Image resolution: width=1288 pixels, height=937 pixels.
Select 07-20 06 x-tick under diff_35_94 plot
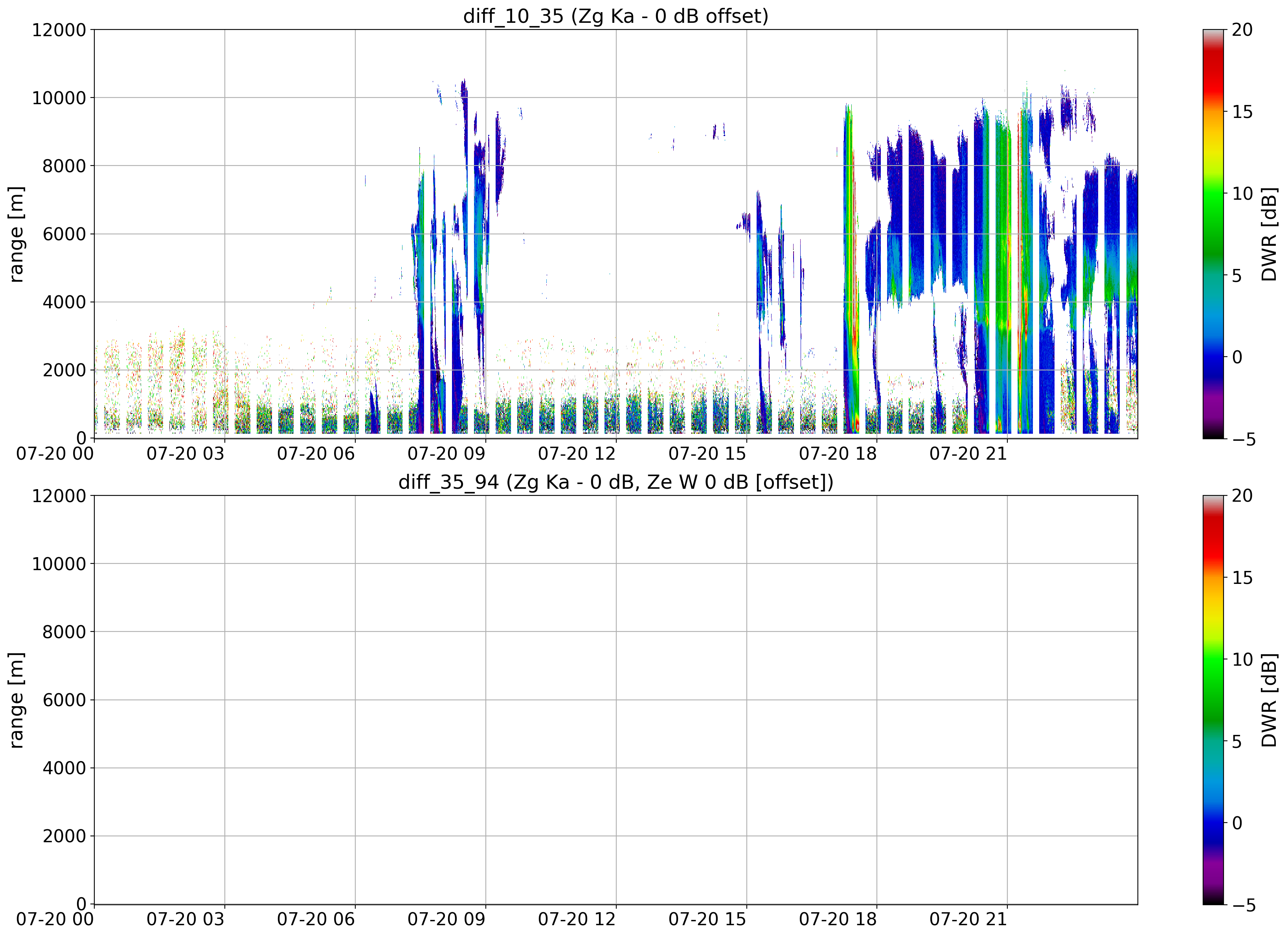tap(316, 919)
